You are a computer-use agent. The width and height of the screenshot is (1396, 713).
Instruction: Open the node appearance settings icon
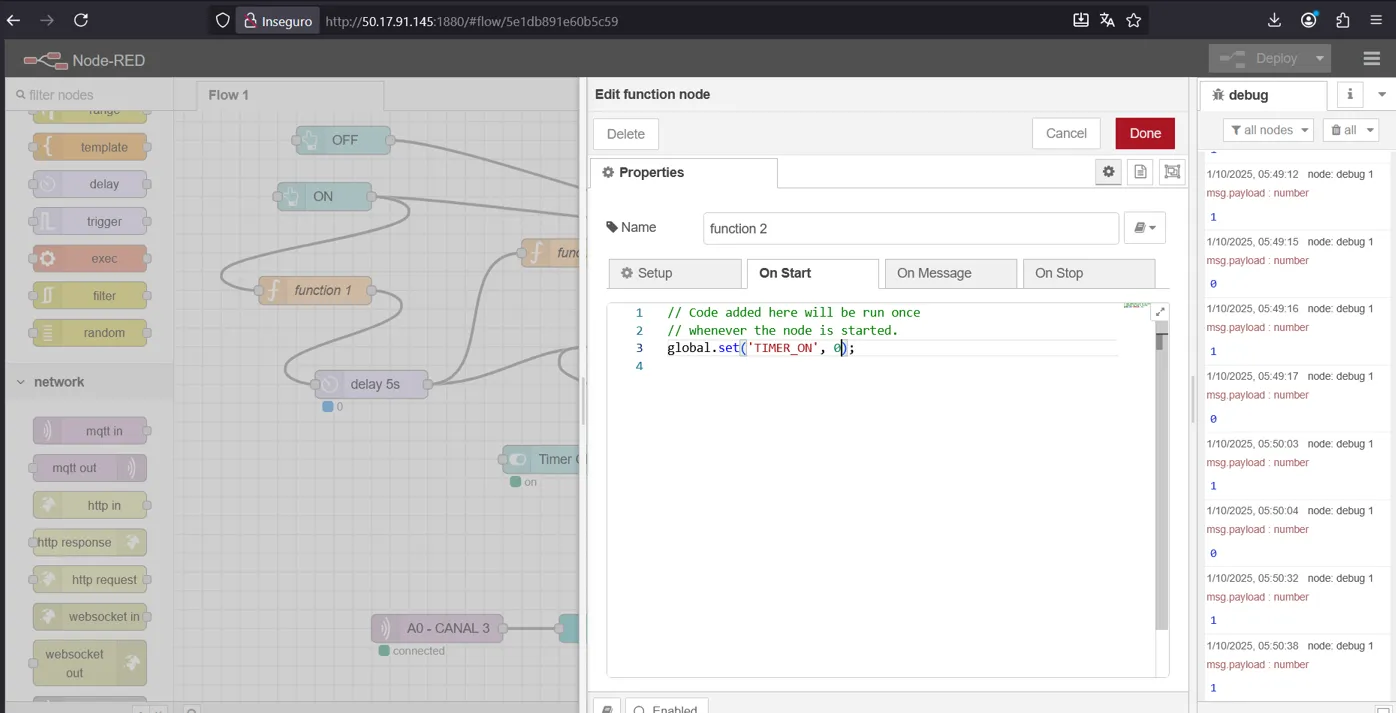coord(1172,172)
